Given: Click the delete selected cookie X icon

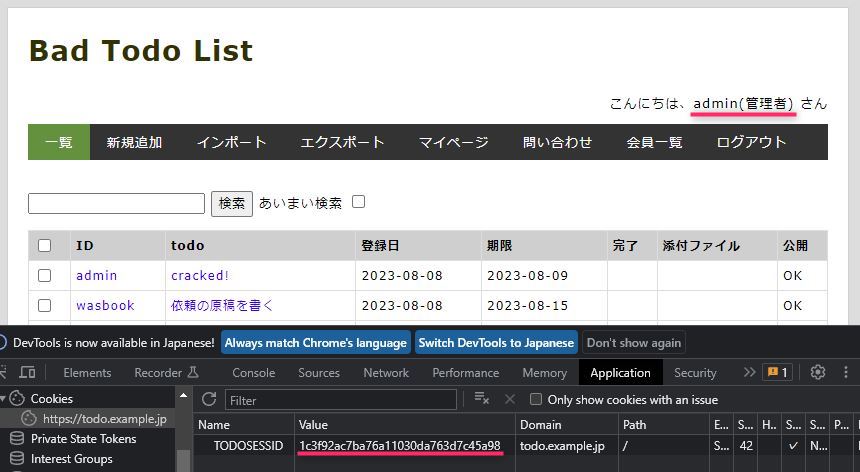Looking at the screenshot, I should click(510, 399).
